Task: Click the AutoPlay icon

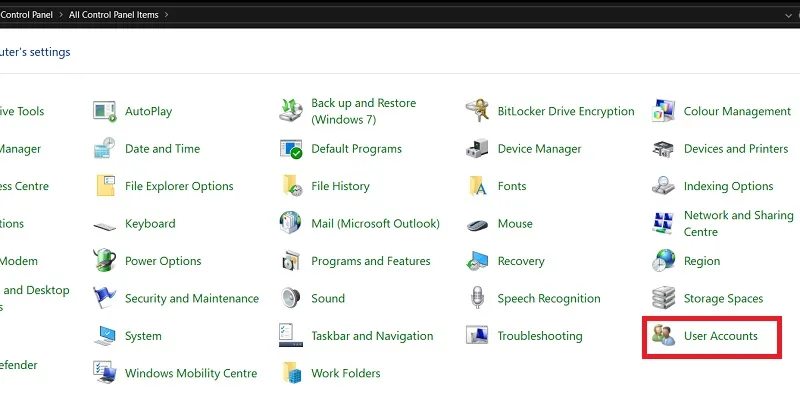Action: [105, 111]
